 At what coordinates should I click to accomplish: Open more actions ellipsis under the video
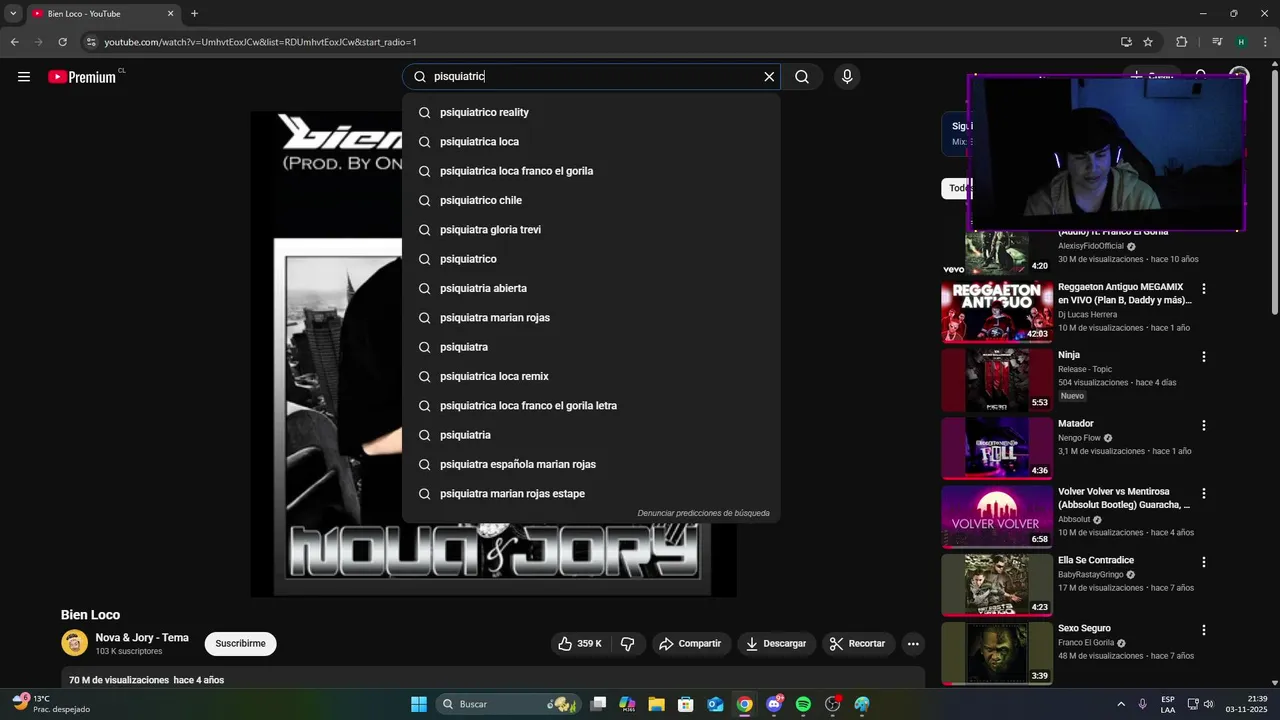tap(913, 644)
